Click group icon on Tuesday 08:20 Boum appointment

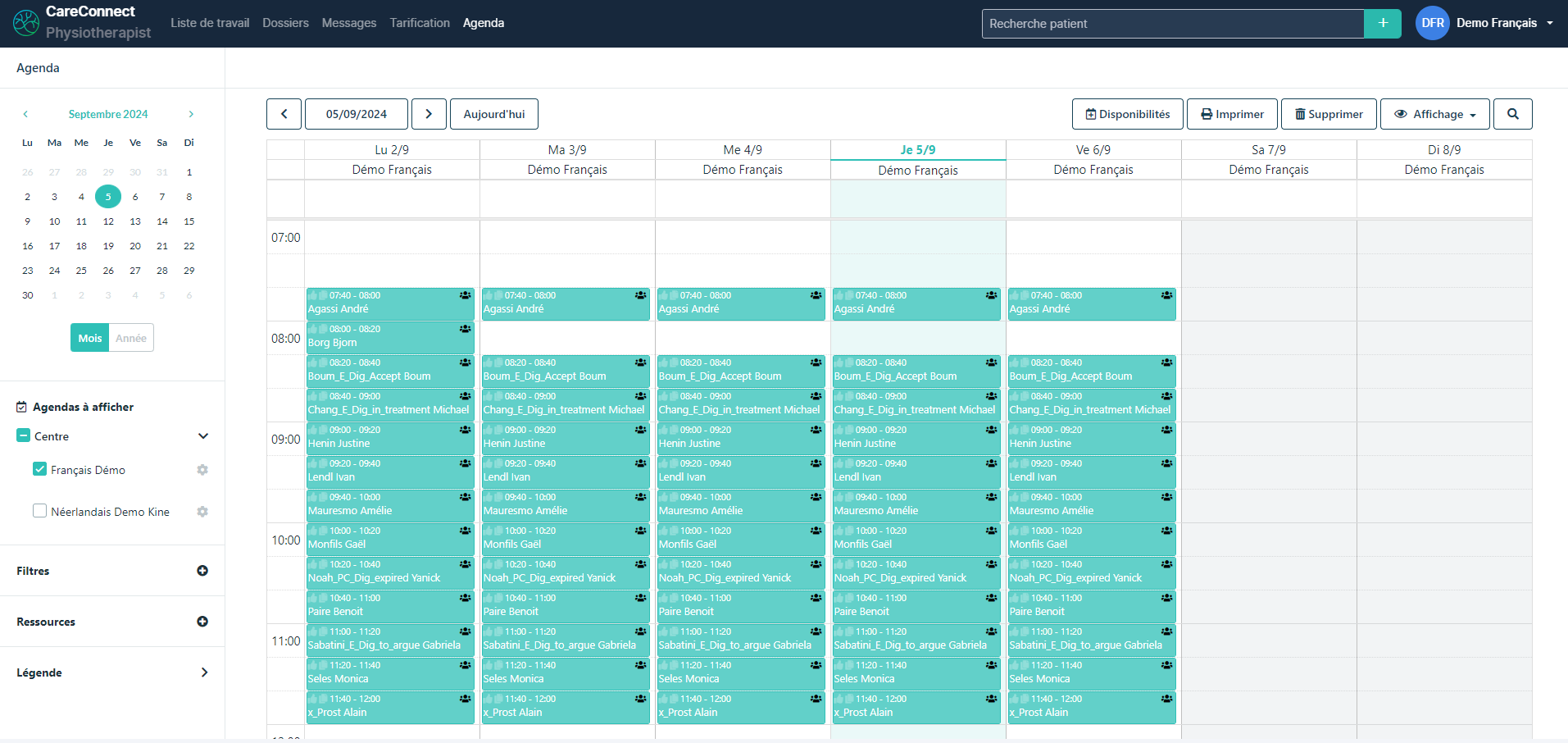(641, 362)
